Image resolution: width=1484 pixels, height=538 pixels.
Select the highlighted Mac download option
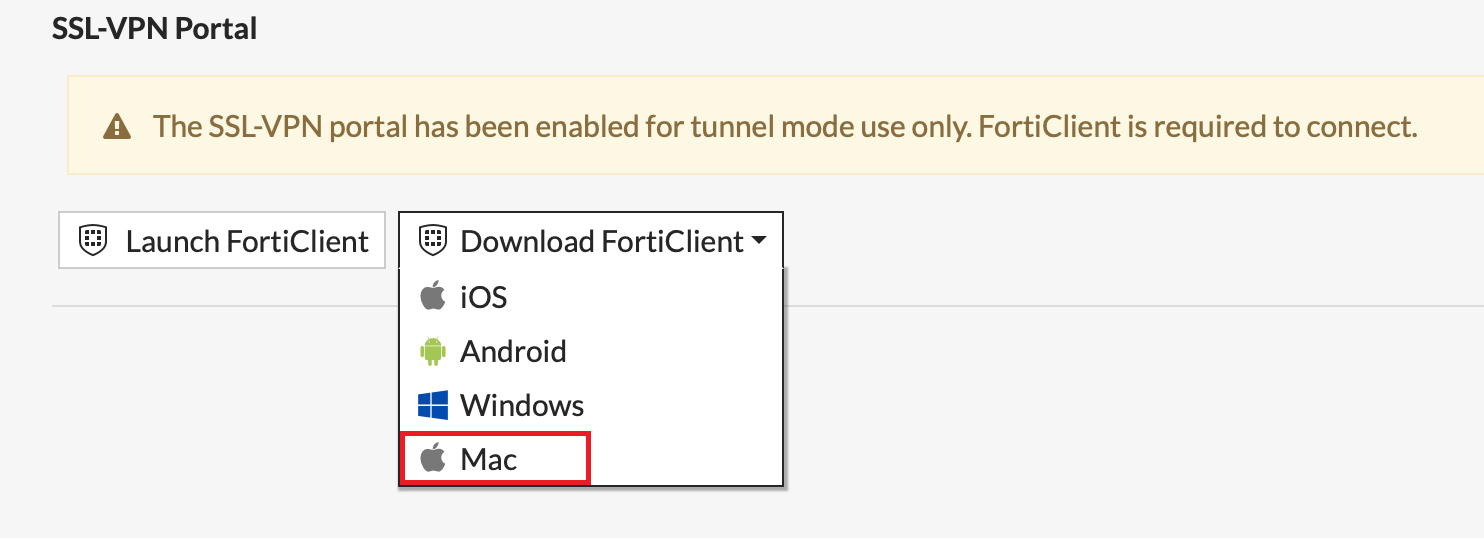[x=489, y=459]
